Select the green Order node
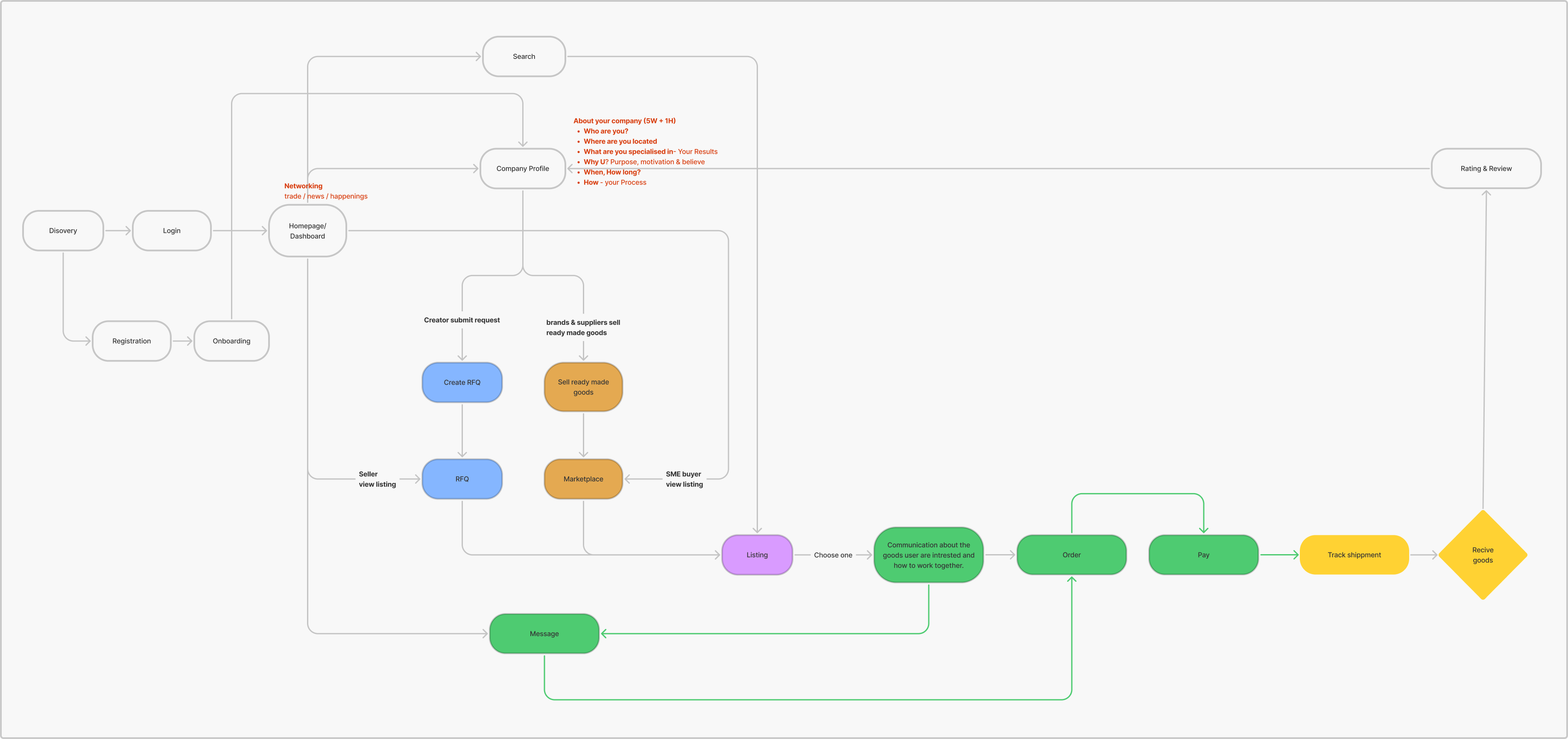Viewport: 1568px width, 739px height. (1071, 555)
